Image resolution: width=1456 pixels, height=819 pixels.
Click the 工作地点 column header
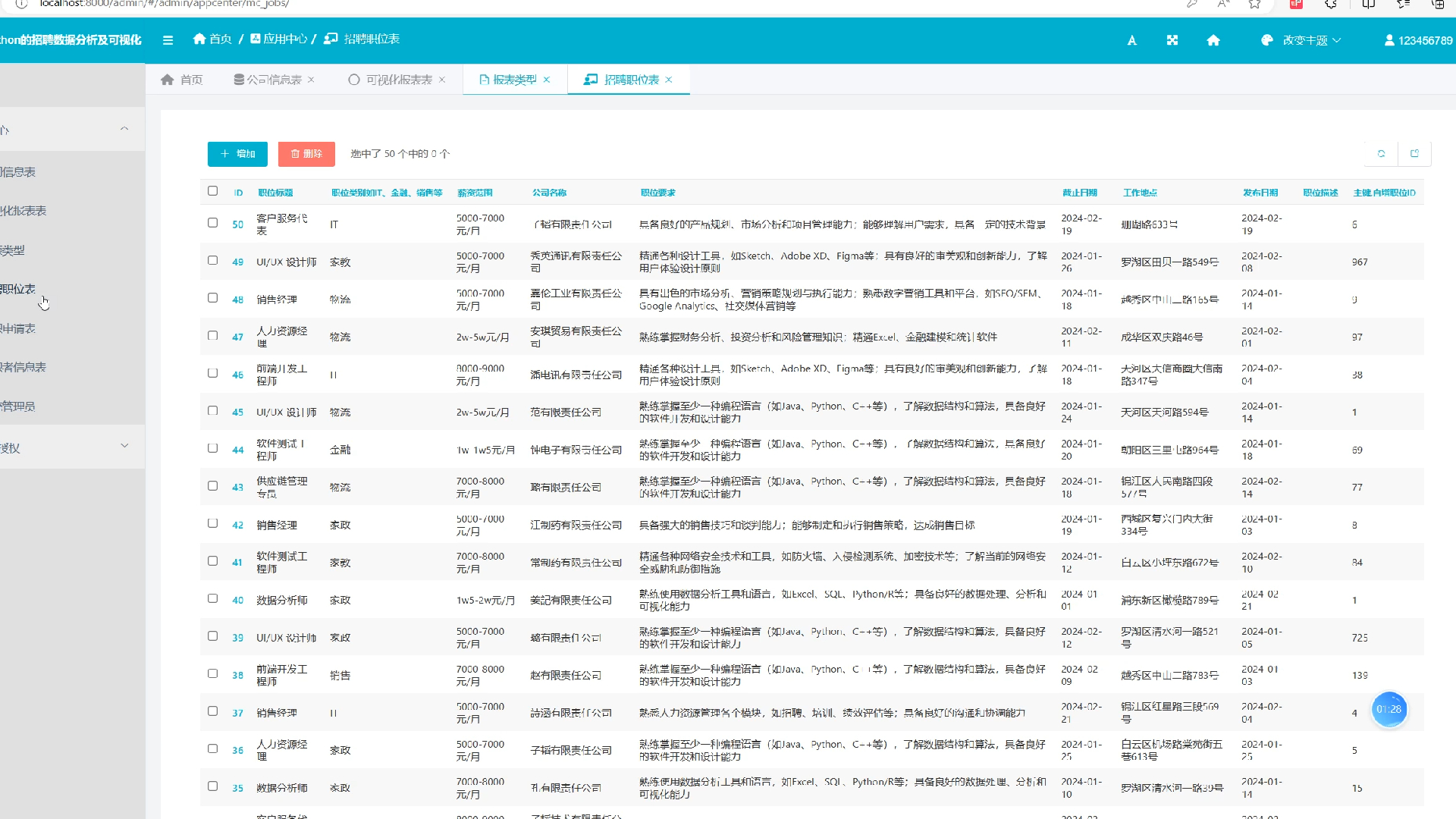tap(1140, 193)
